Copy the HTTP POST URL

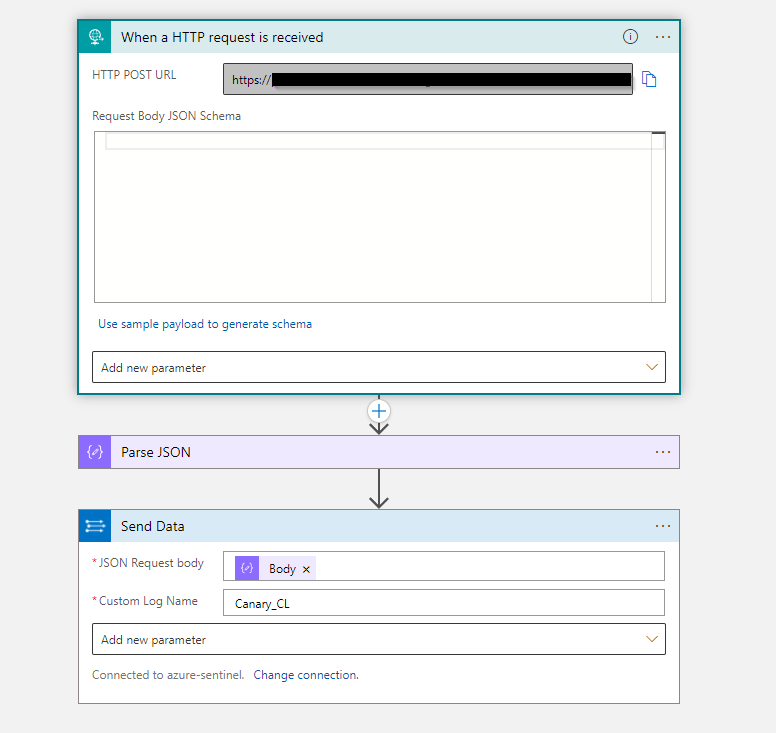pyautogui.click(x=649, y=80)
